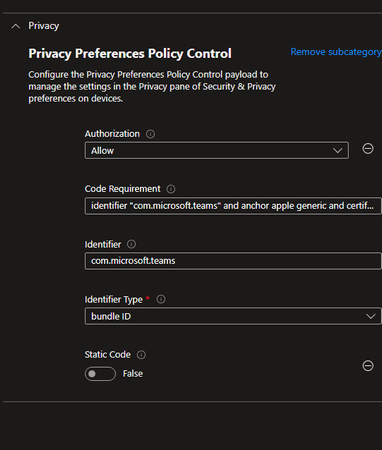Click the Privacy Preferences Policy Control heading
Image resolution: width=382 pixels, height=450 pixels.
click(x=130, y=53)
